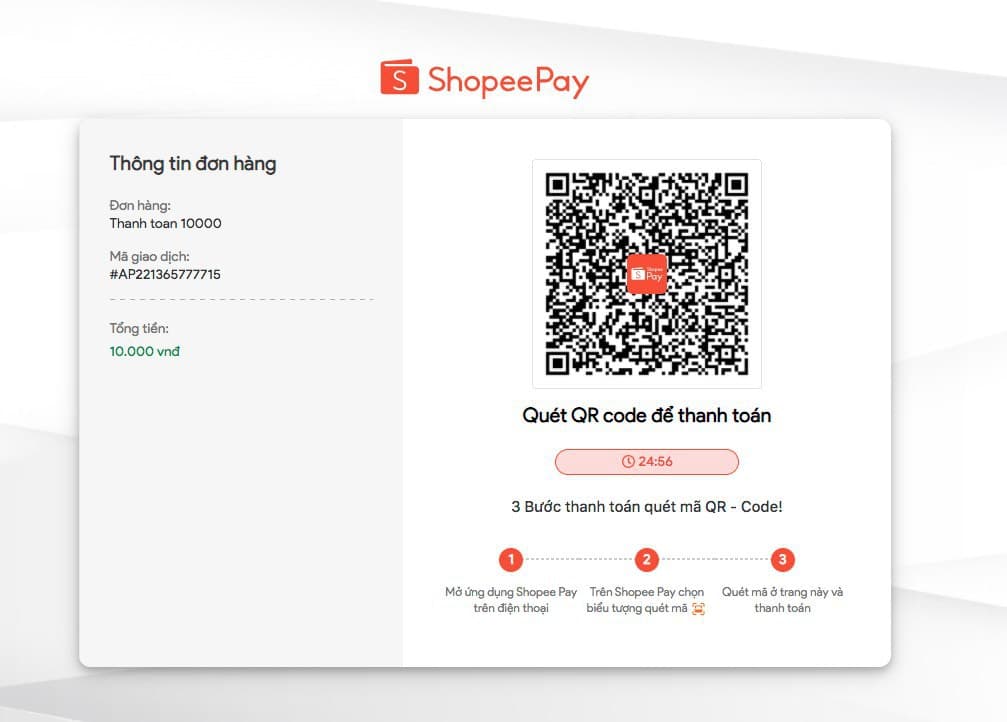
Task: Click the clock icon in the countdown
Action: tap(628, 461)
